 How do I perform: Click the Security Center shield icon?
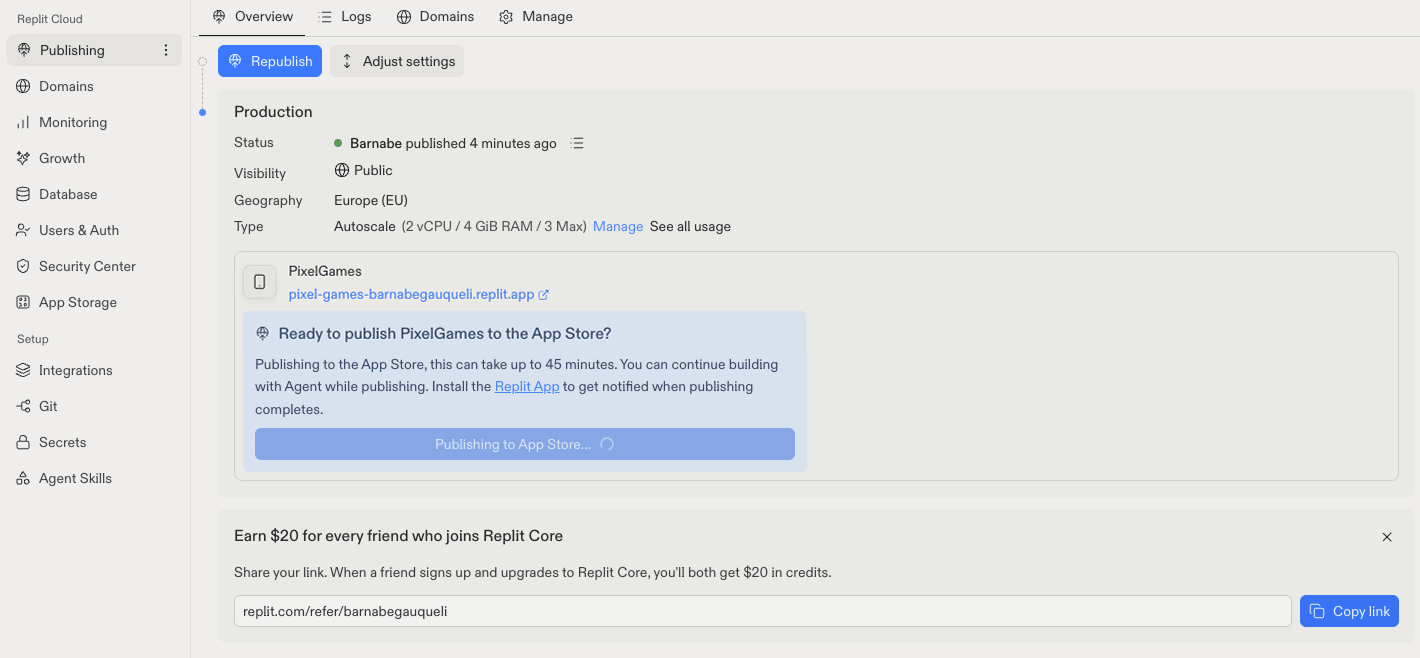point(23,266)
